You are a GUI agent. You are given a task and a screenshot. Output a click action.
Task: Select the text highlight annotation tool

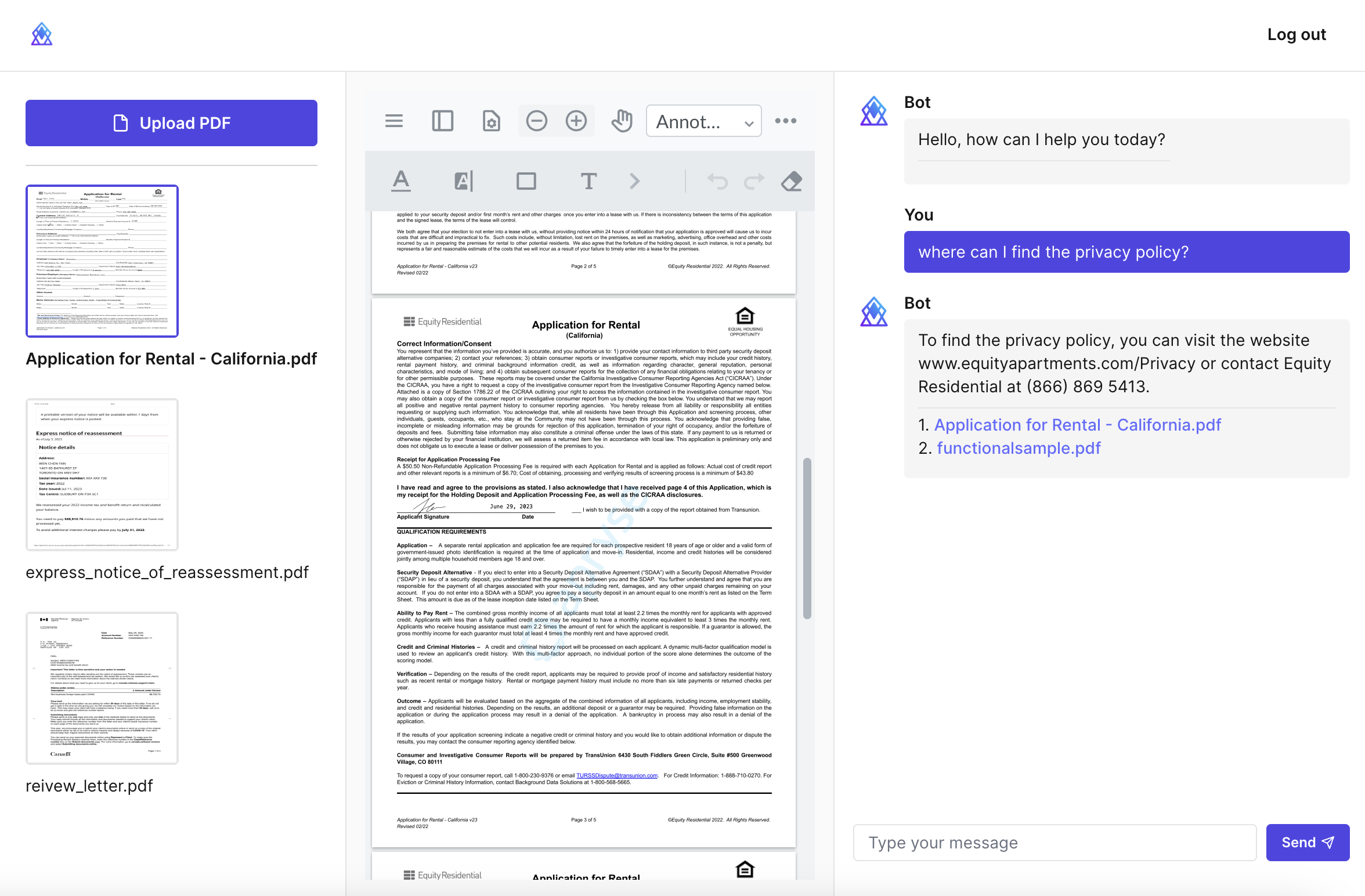click(463, 181)
